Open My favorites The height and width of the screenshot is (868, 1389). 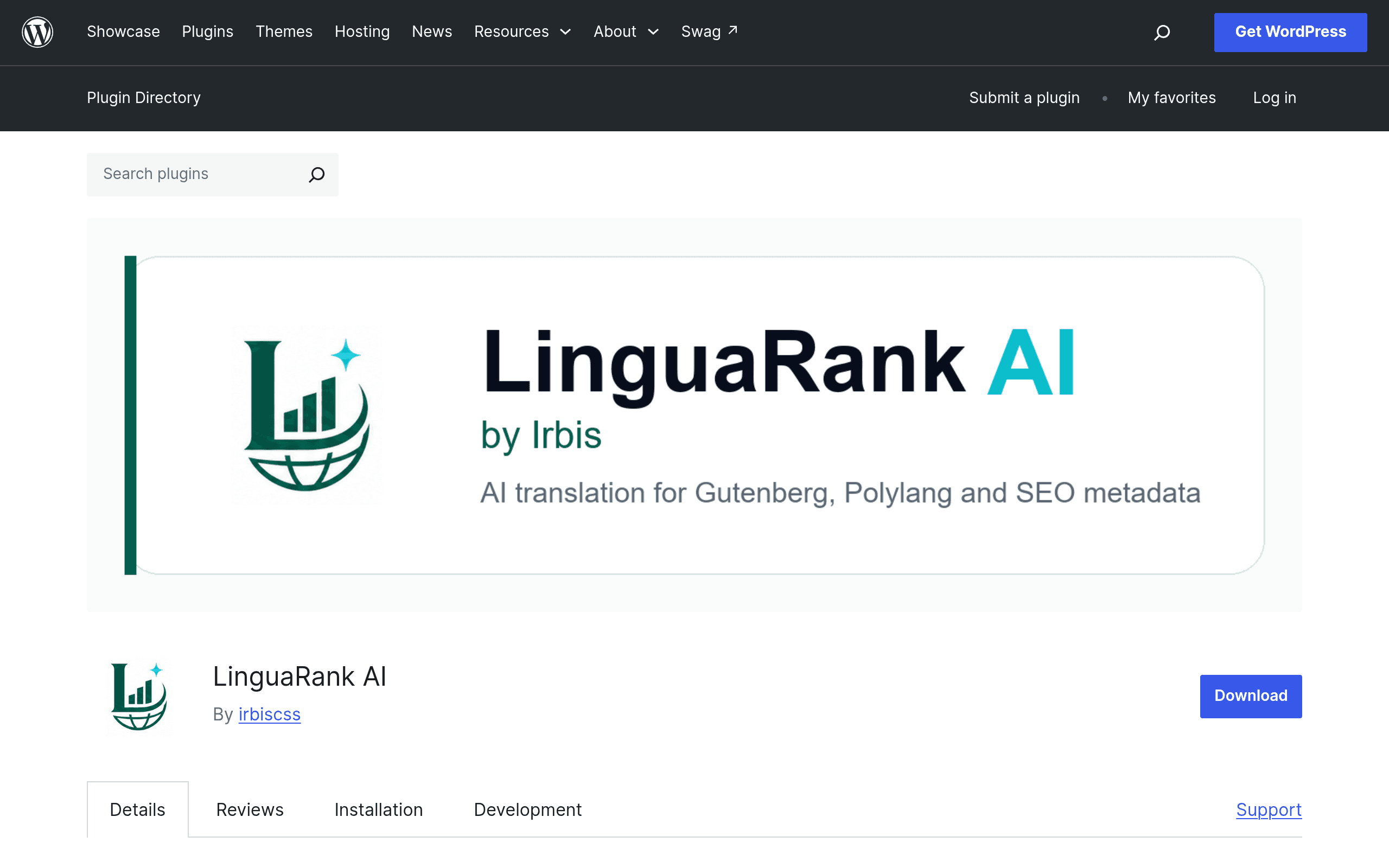1171,98
